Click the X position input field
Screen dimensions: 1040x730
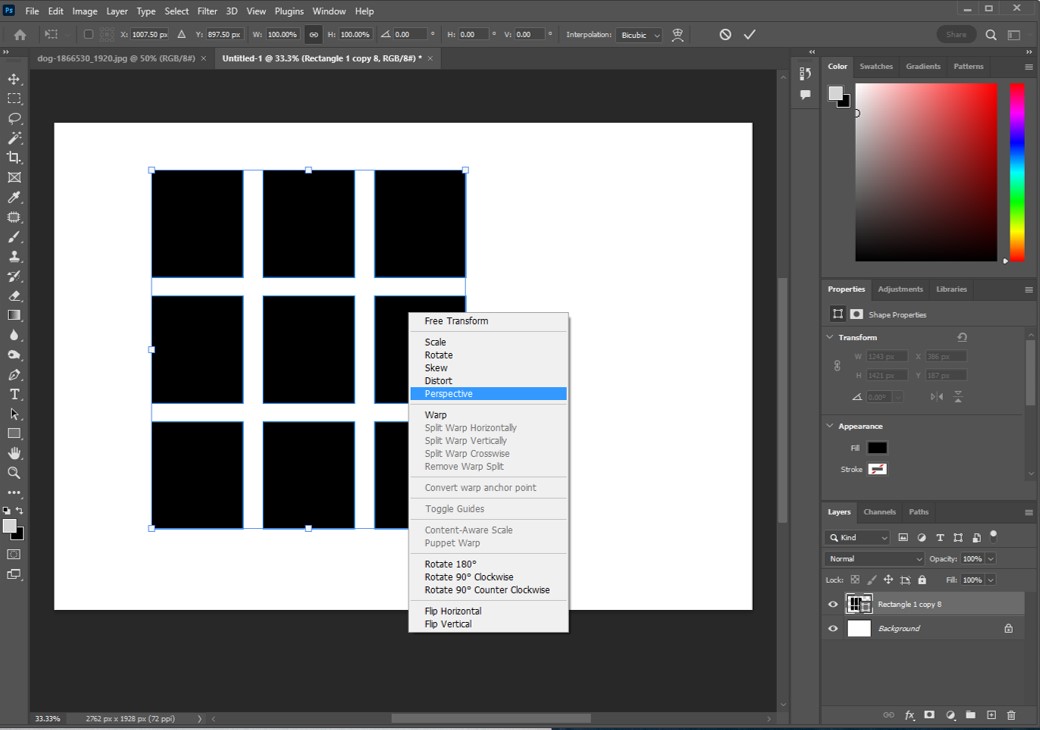[x=149, y=34]
